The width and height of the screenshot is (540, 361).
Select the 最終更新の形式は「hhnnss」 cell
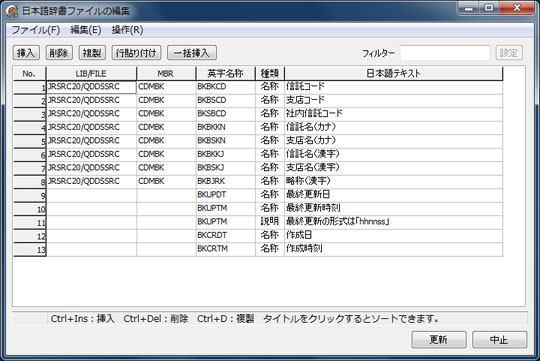click(x=394, y=222)
